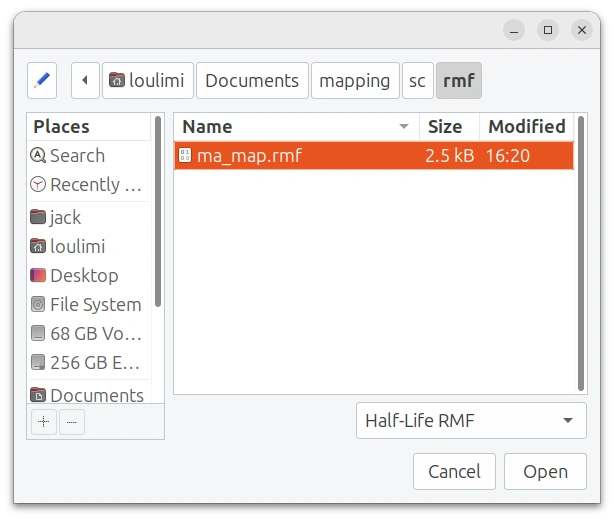Open File System in Places

click(x=89, y=304)
